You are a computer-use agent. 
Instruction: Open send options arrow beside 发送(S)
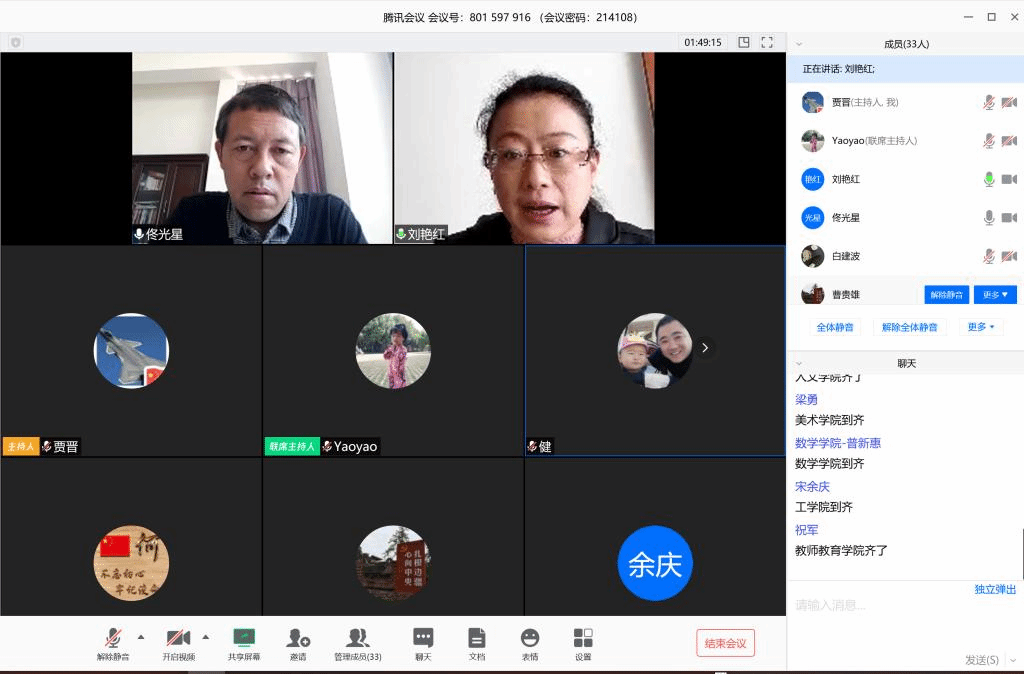tap(1012, 660)
